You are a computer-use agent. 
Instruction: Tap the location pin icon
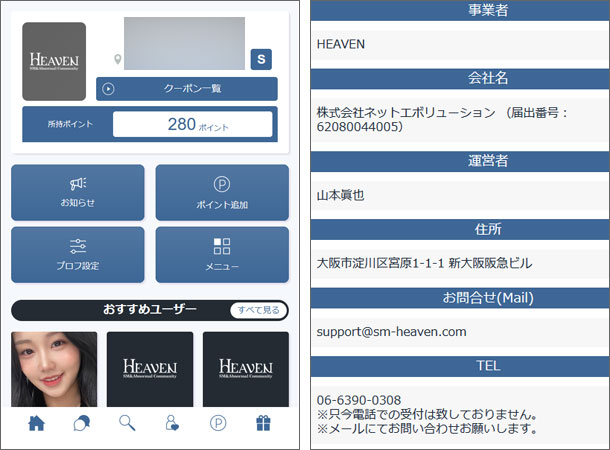[x=118, y=60]
